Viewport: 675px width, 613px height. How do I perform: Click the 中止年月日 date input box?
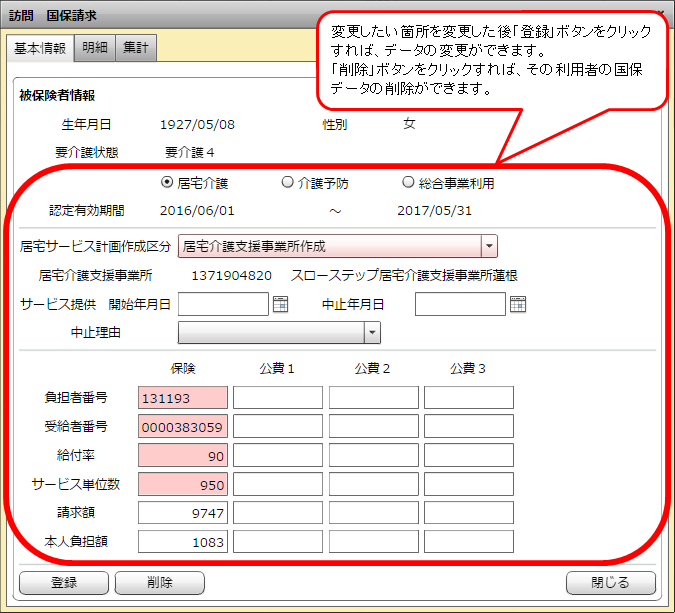[x=460, y=305]
